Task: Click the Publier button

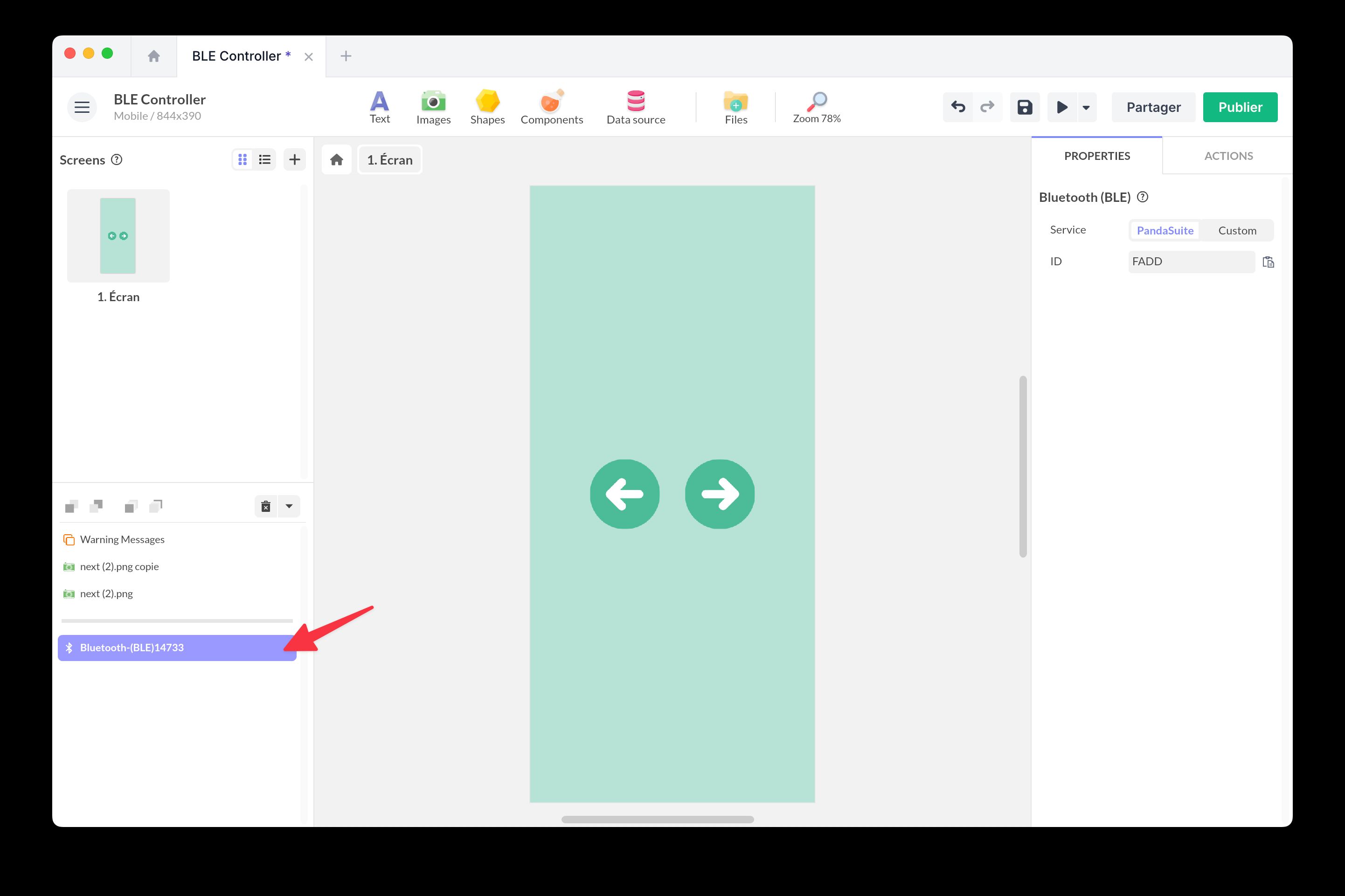Action: pyautogui.click(x=1240, y=106)
